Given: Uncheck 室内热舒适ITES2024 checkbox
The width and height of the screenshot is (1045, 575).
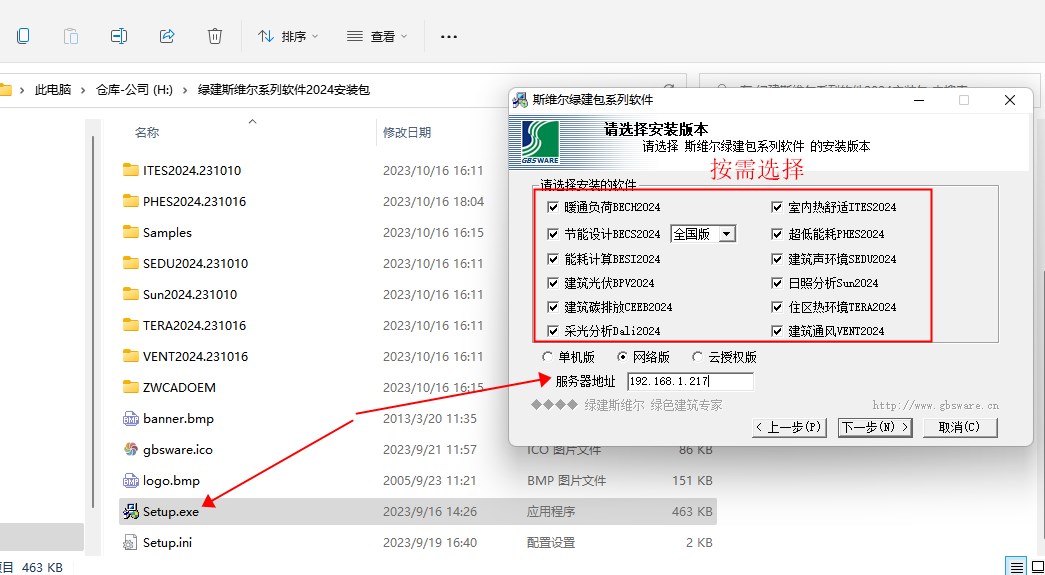Looking at the screenshot, I should 776,207.
